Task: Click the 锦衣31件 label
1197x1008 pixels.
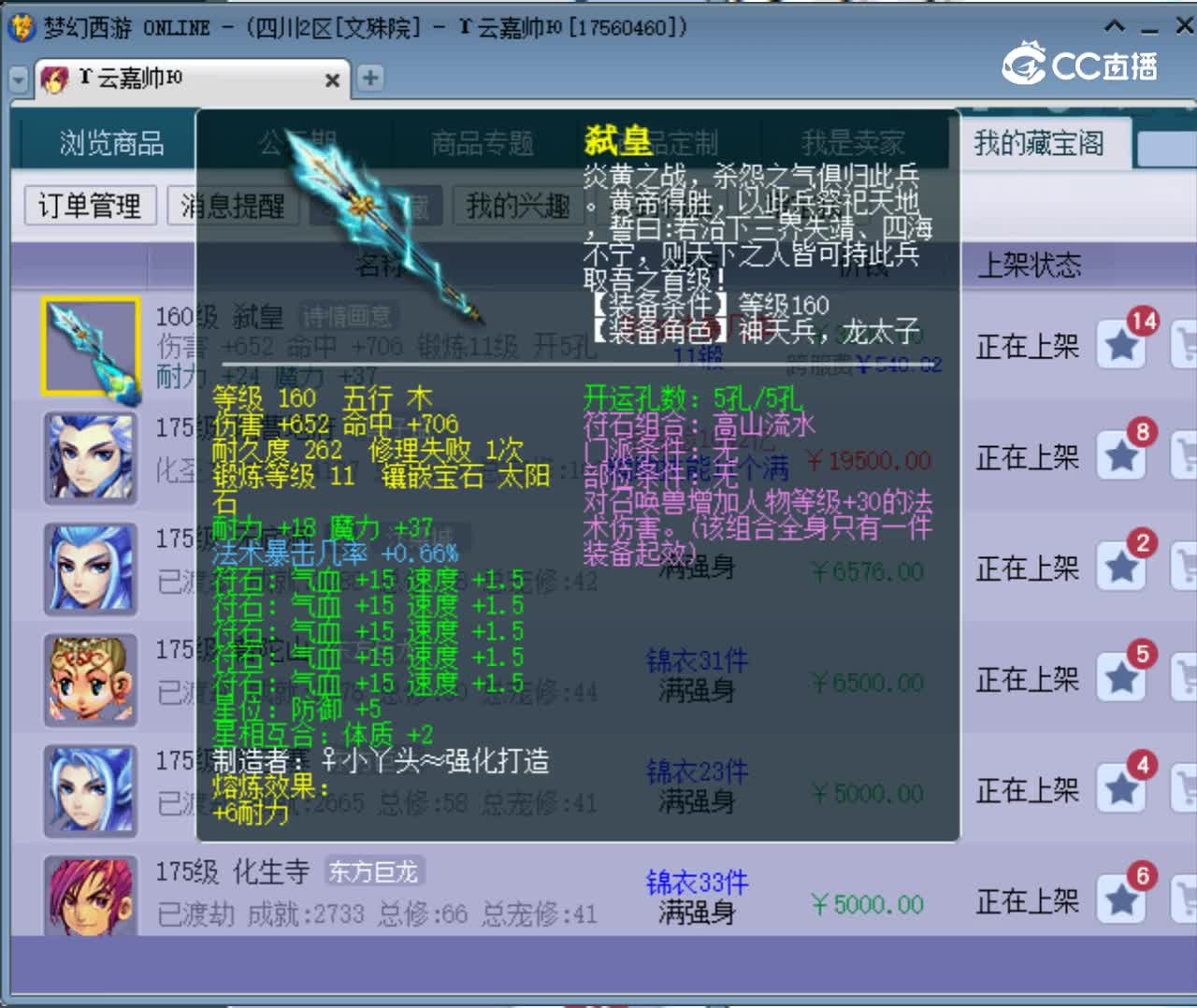Action: pos(697,662)
